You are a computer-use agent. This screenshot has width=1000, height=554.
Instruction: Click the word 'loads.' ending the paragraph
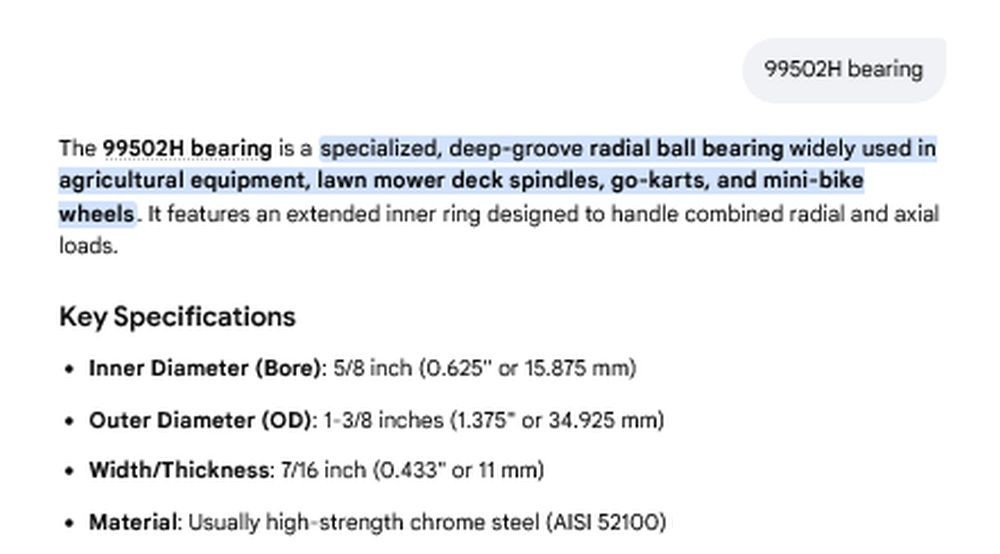click(89, 245)
